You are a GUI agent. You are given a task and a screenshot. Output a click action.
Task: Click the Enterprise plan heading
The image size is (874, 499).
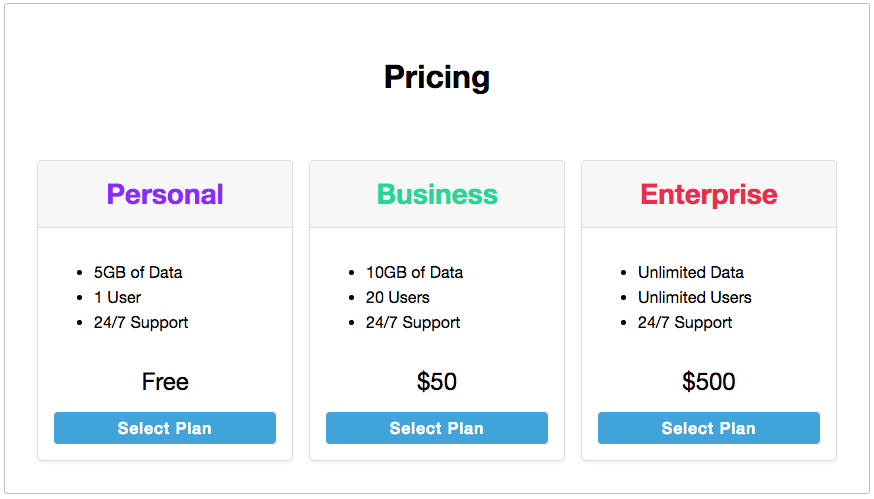click(x=709, y=194)
